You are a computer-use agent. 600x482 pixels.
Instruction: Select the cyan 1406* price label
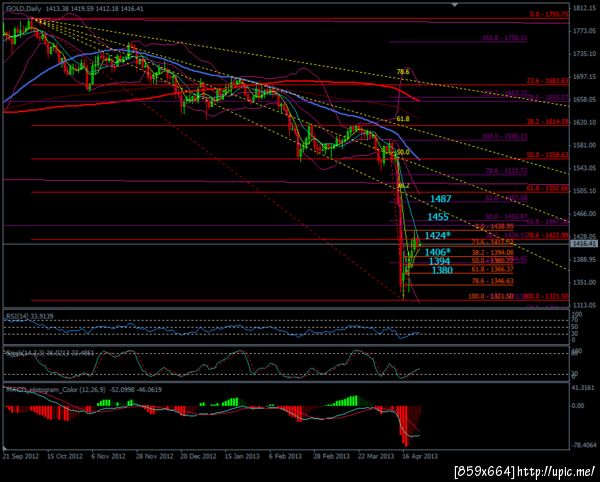[436, 252]
